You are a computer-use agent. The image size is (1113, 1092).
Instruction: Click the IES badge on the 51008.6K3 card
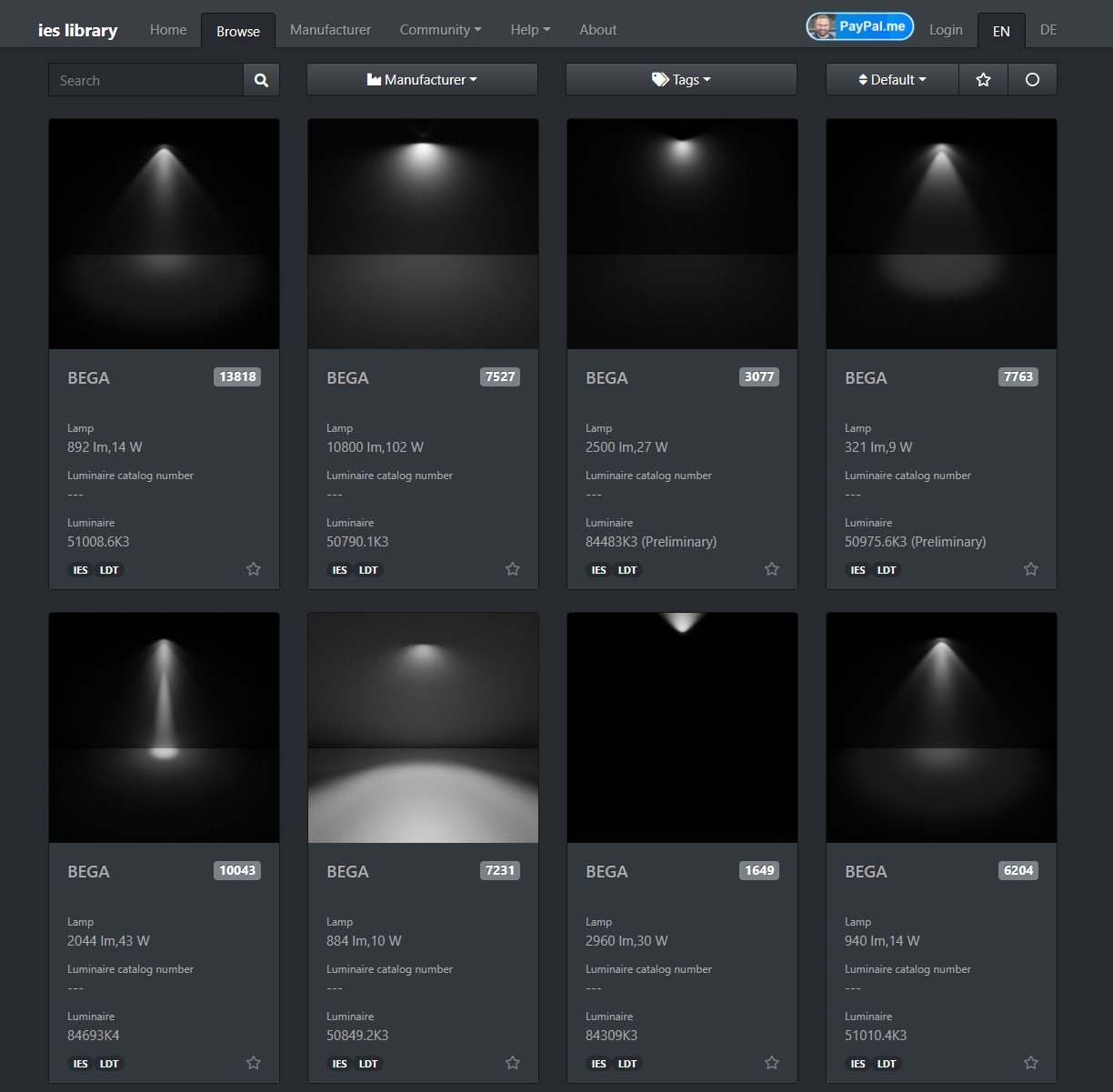(x=80, y=570)
